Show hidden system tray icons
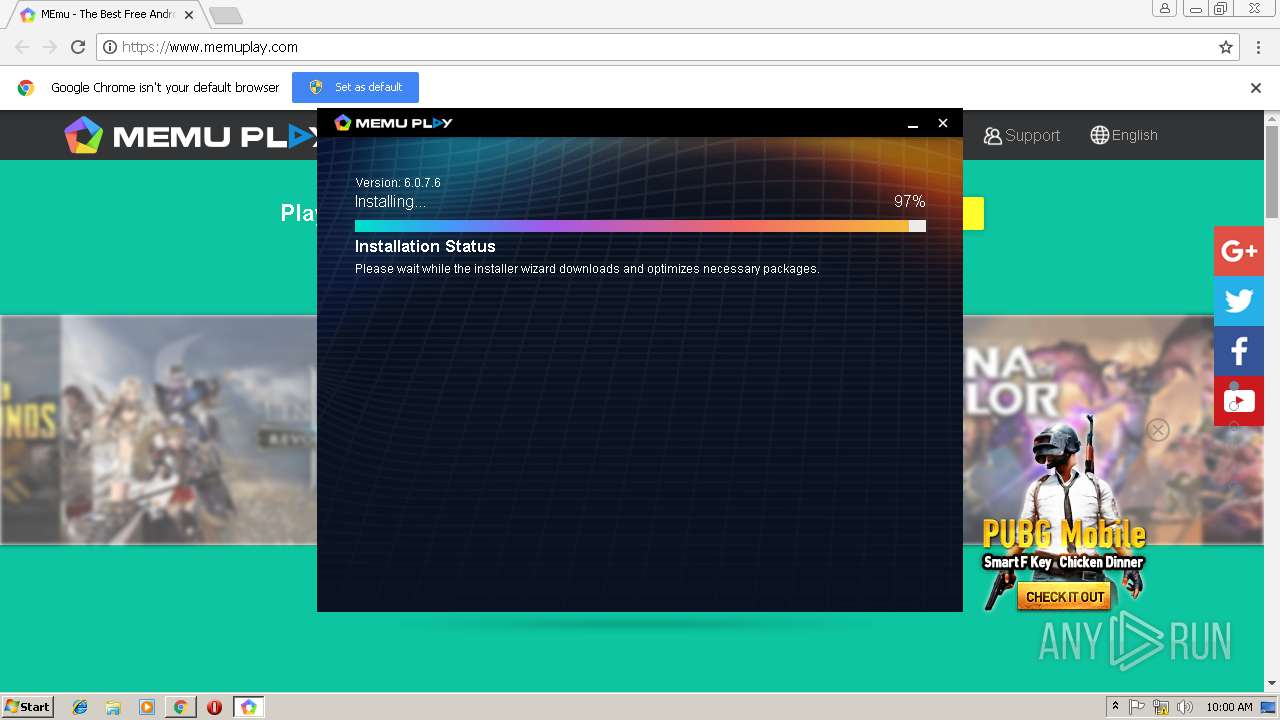 click(x=1115, y=707)
